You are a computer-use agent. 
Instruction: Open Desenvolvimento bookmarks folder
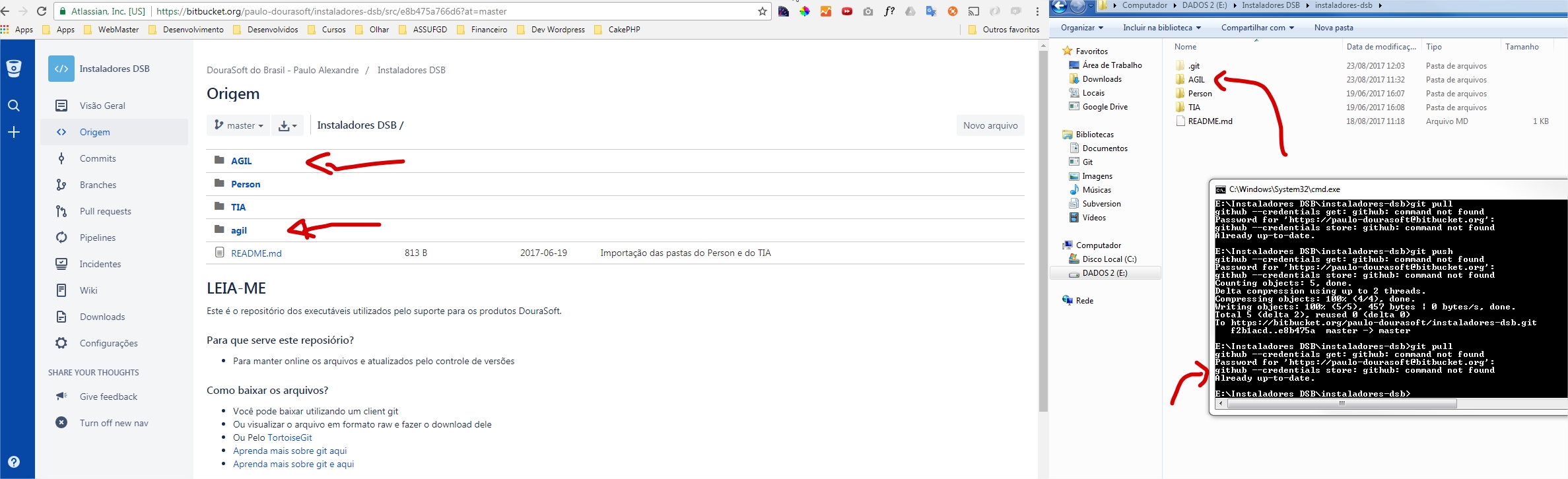tap(186, 30)
